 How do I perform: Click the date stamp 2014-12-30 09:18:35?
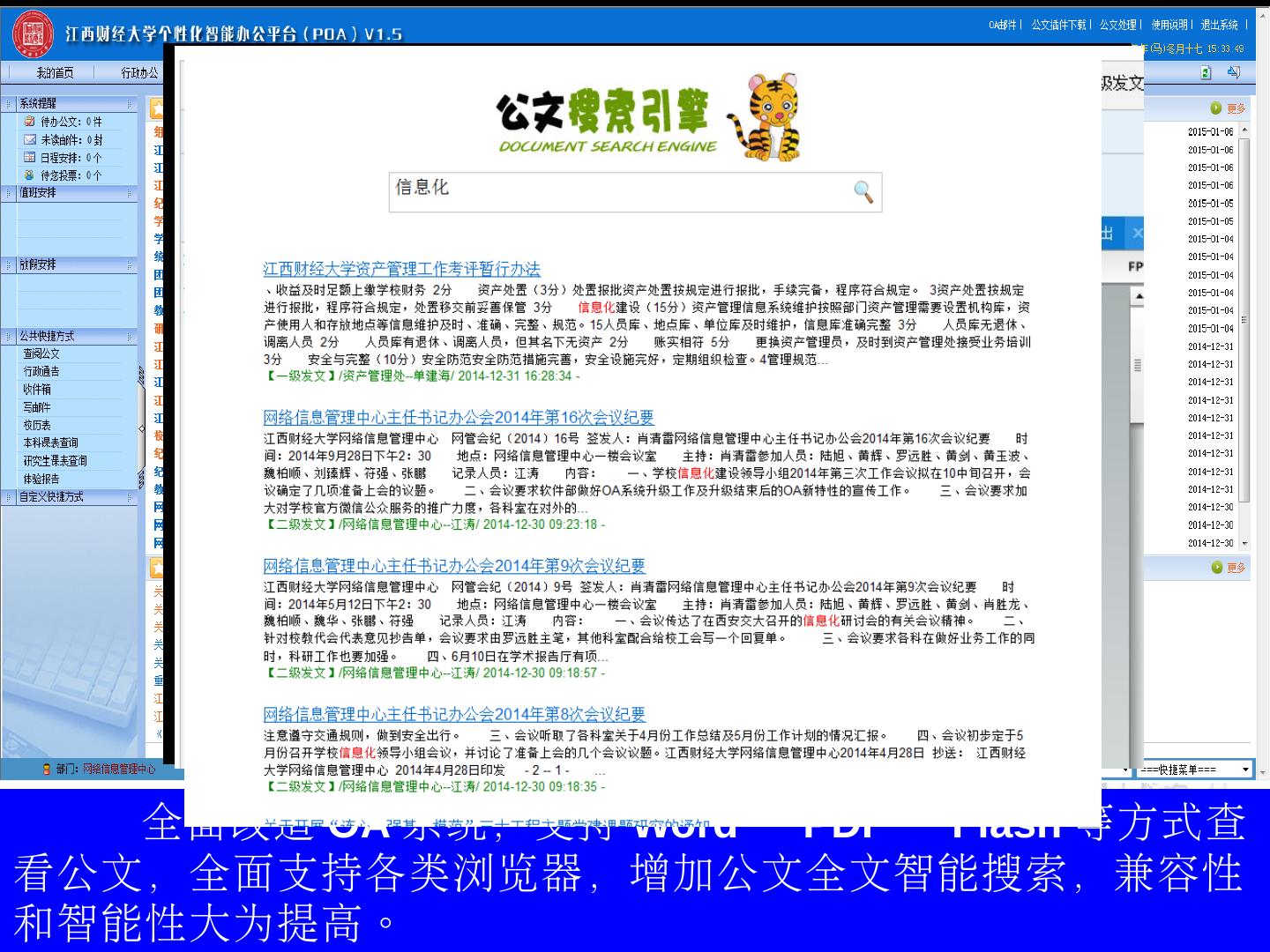click(x=540, y=785)
